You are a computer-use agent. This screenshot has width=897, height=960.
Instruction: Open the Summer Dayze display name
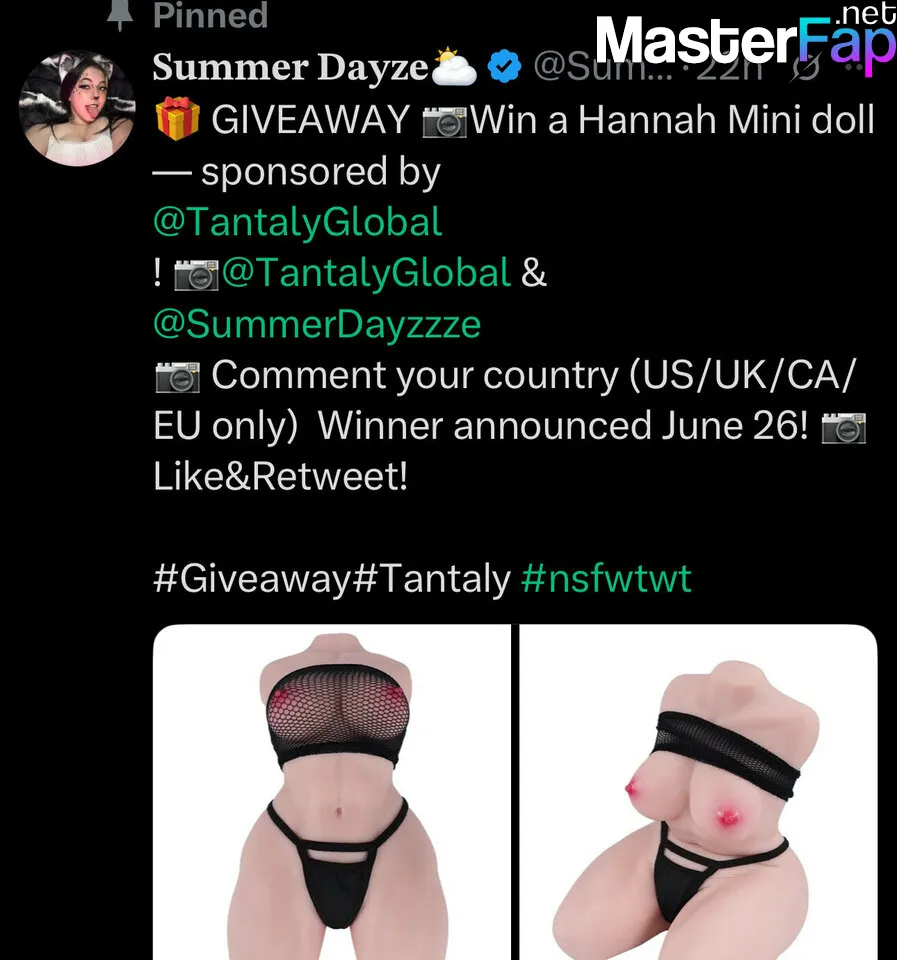tap(290, 67)
